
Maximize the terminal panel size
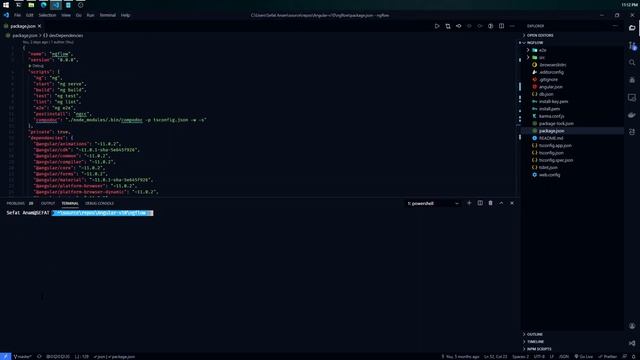(x=501, y=203)
